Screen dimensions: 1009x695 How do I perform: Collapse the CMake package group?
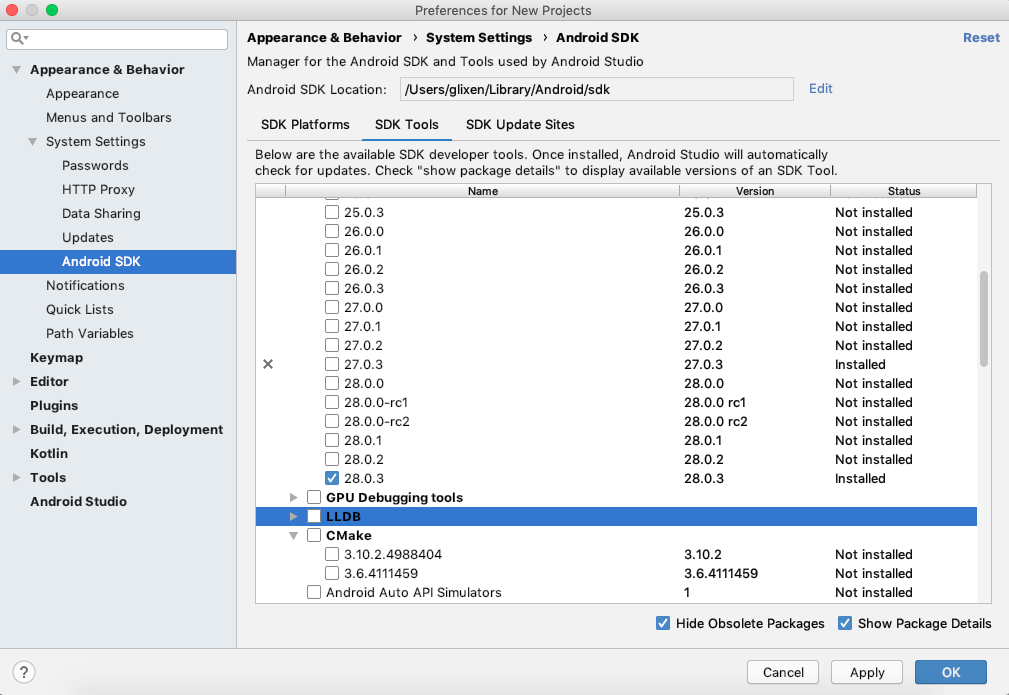pyautogui.click(x=293, y=535)
